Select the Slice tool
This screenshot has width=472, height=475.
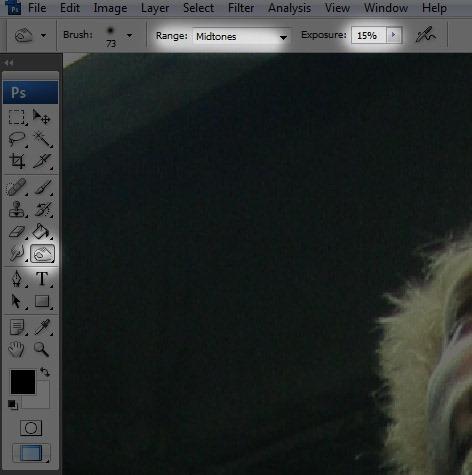pos(42,161)
